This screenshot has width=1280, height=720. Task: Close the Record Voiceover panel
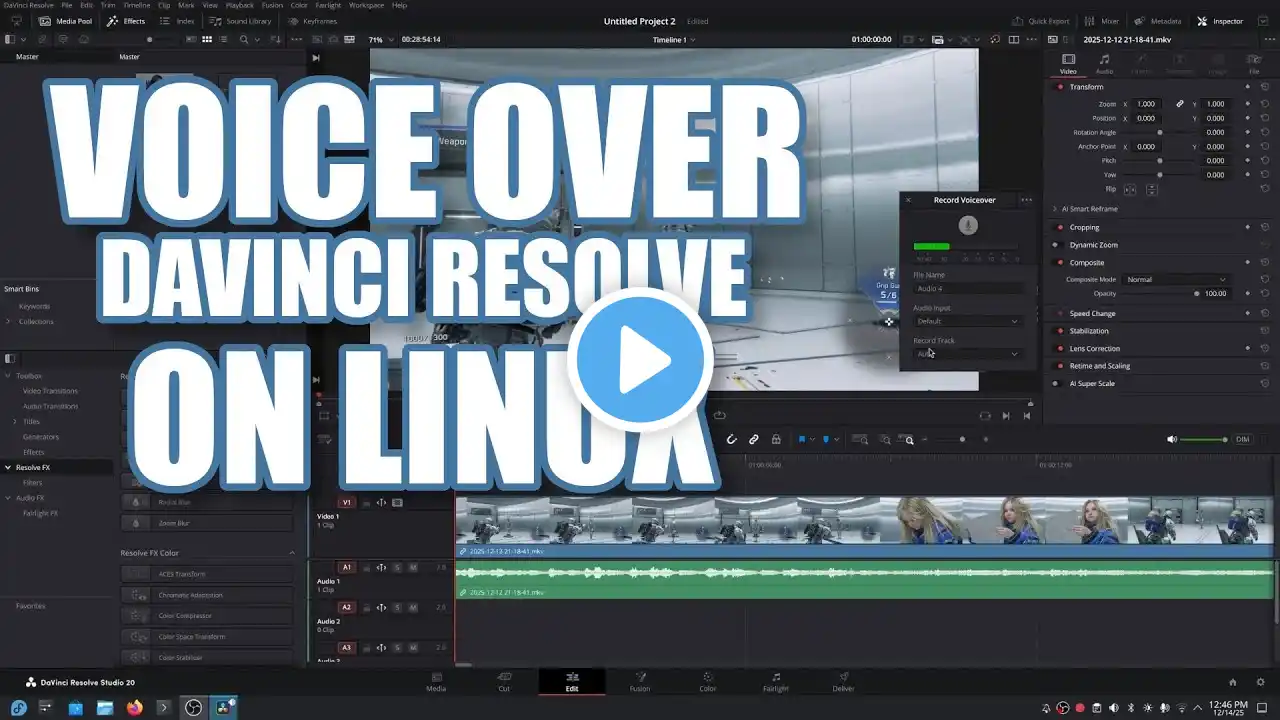(908, 200)
